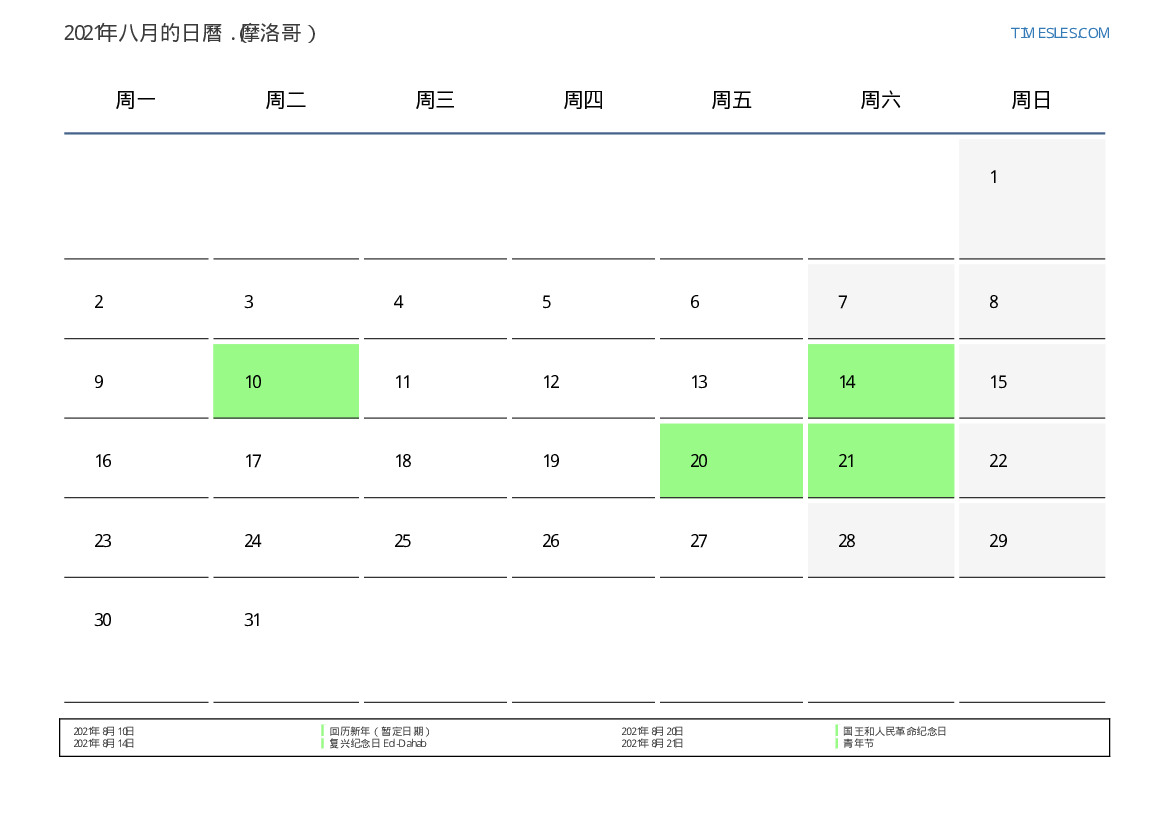
Task: Pick day 11 in the calendar
Action: coord(435,380)
